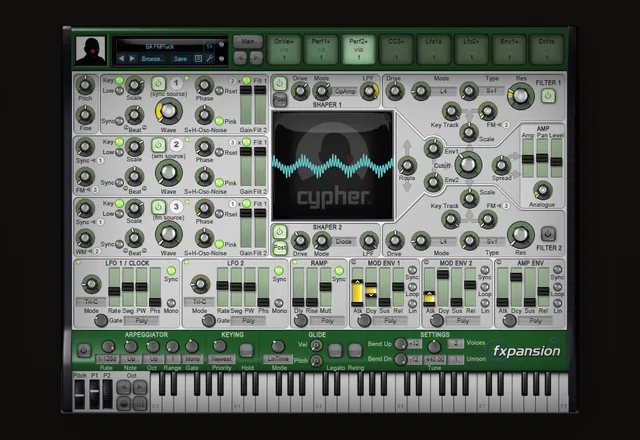The height and width of the screenshot is (440, 640).
Task: Select the OnVel+ modulation slot
Action: [284, 49]
